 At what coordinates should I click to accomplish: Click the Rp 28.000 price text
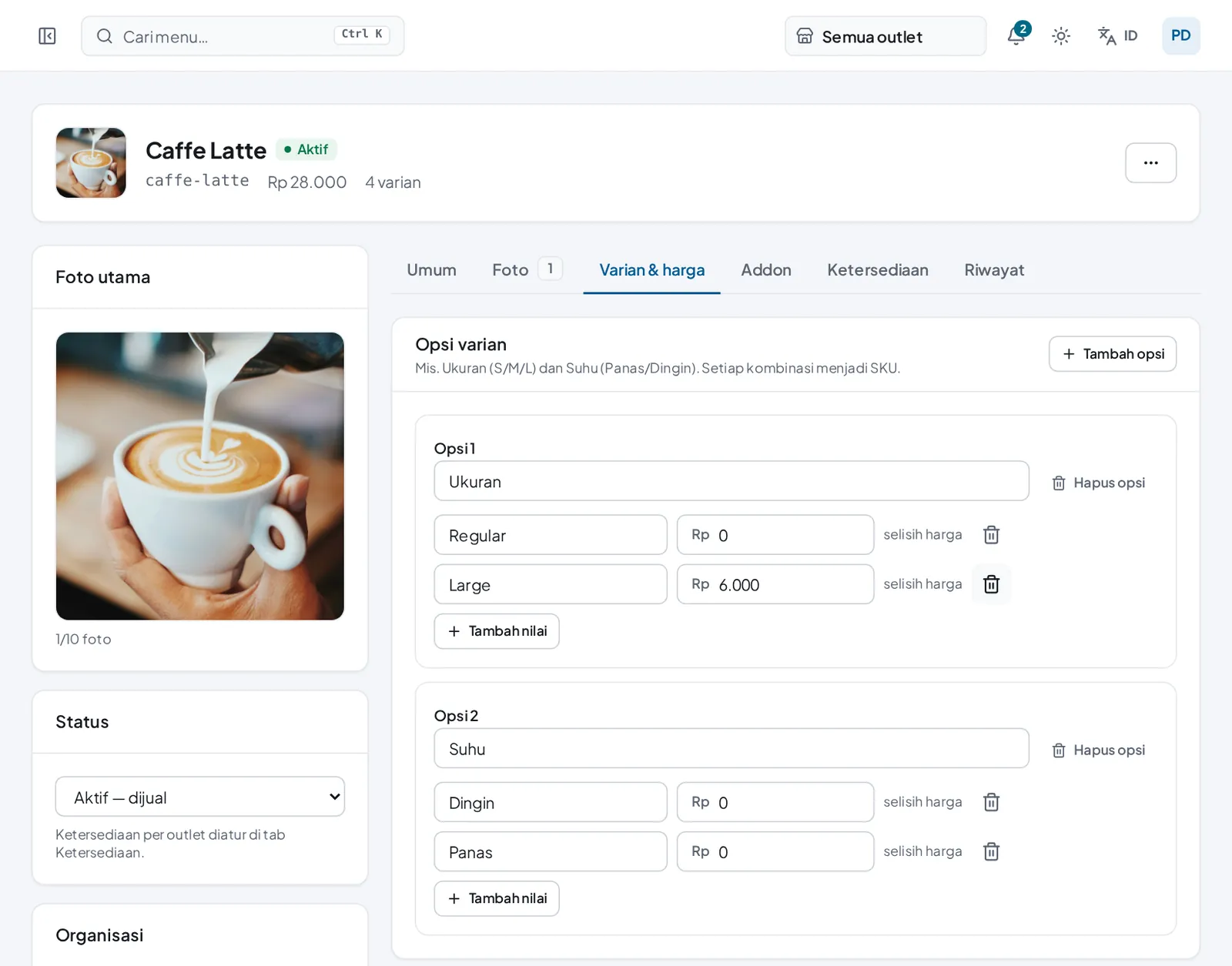[x=306, y=182]
